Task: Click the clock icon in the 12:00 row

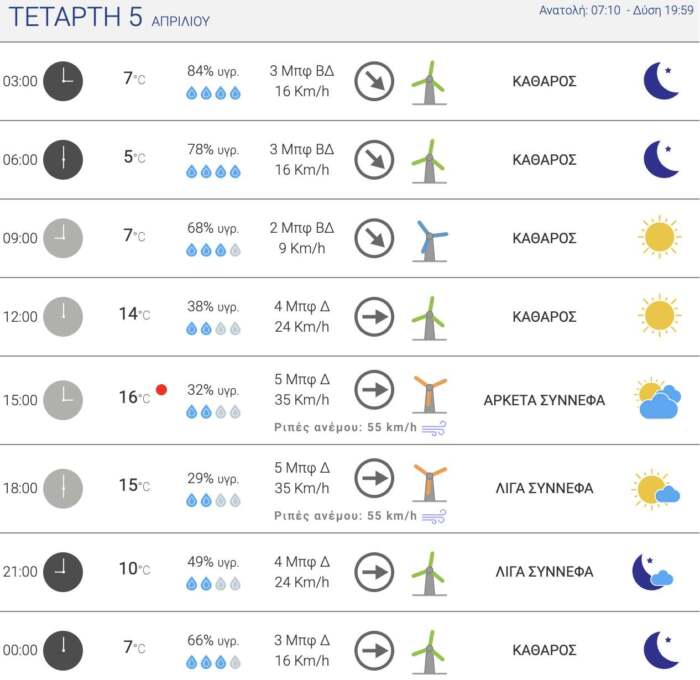Action: (63, 317)
